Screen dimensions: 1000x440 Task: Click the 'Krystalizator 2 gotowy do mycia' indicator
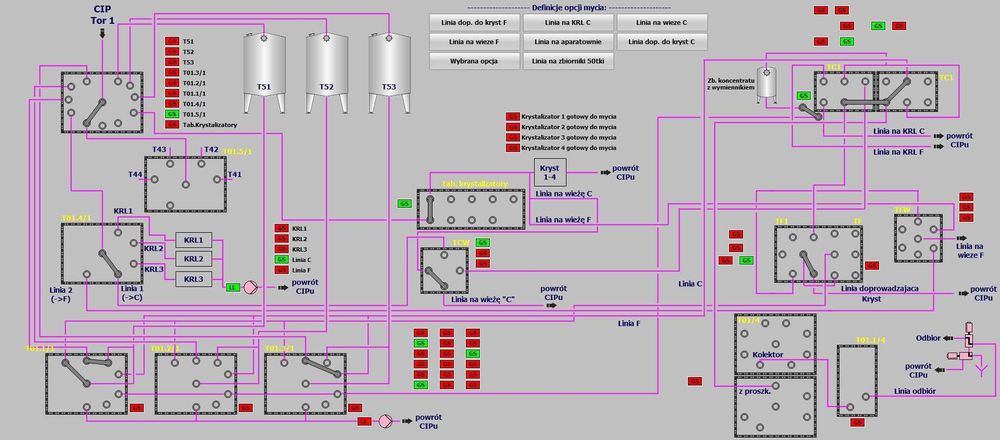pos(513,127)
